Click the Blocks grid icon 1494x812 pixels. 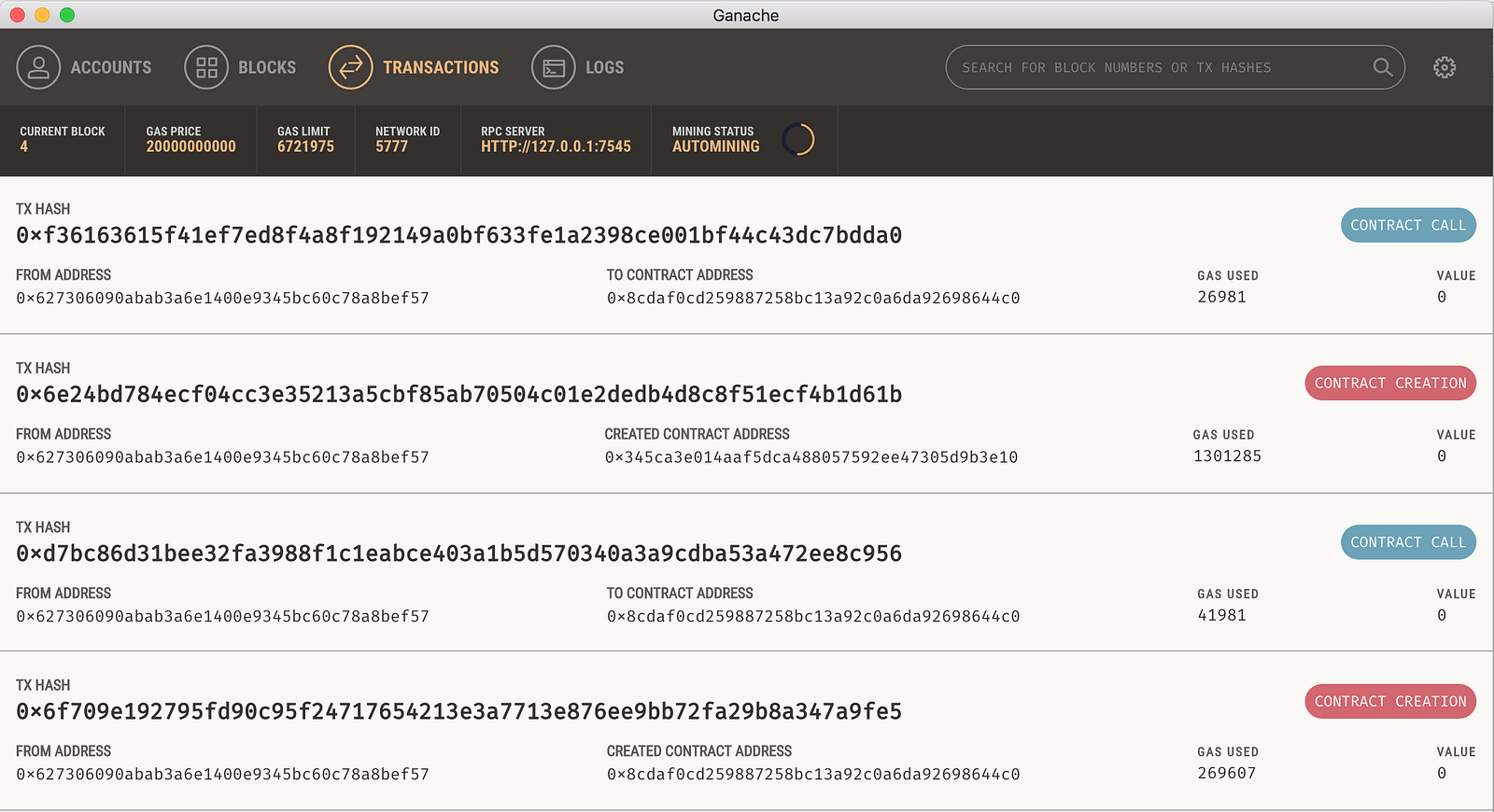(x=206, y=67)
